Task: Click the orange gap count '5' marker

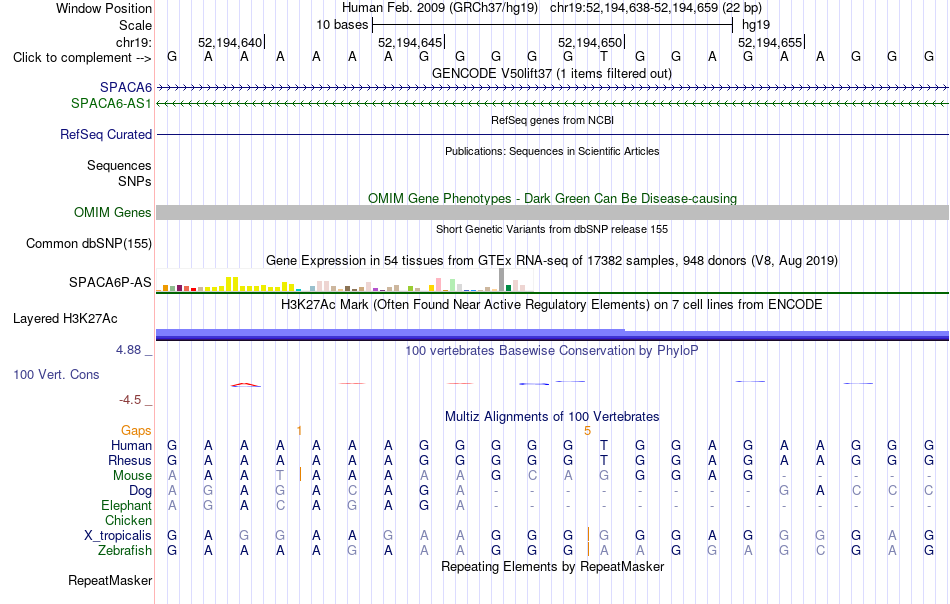Action: pyautogui.click(x=587, y=431)
